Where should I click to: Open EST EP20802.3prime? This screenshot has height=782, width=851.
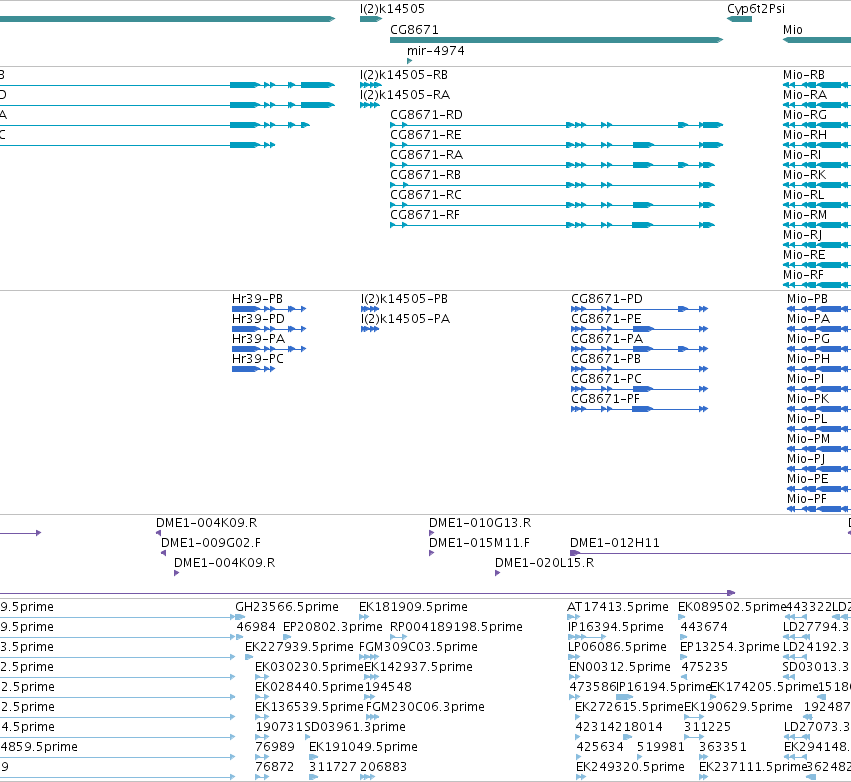point(333,627)
